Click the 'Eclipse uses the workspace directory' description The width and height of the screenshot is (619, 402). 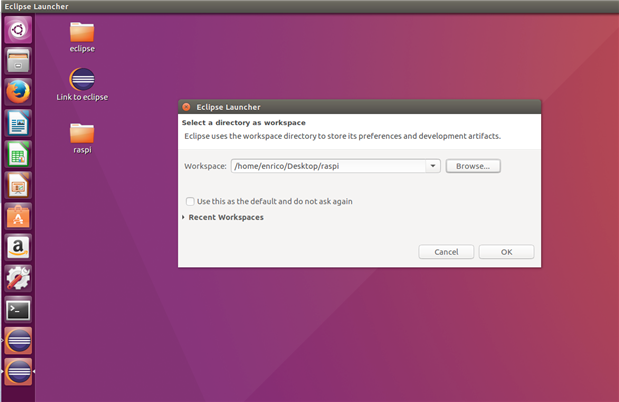[x=342, y=136]
